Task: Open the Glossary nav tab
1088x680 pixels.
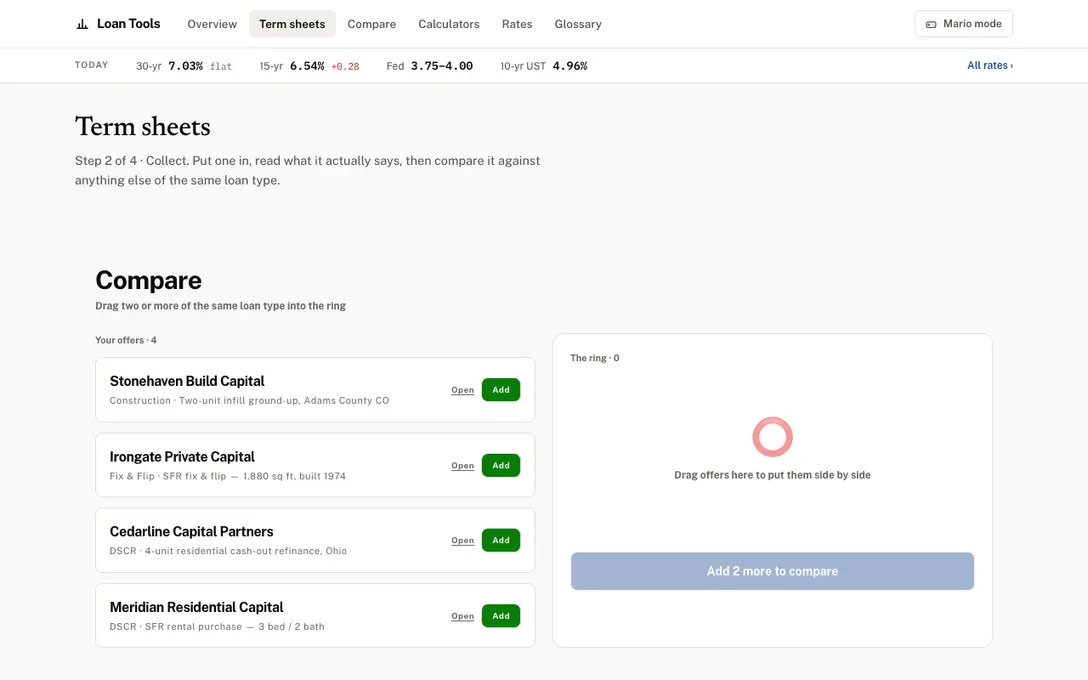Action: tap(577, 24)
